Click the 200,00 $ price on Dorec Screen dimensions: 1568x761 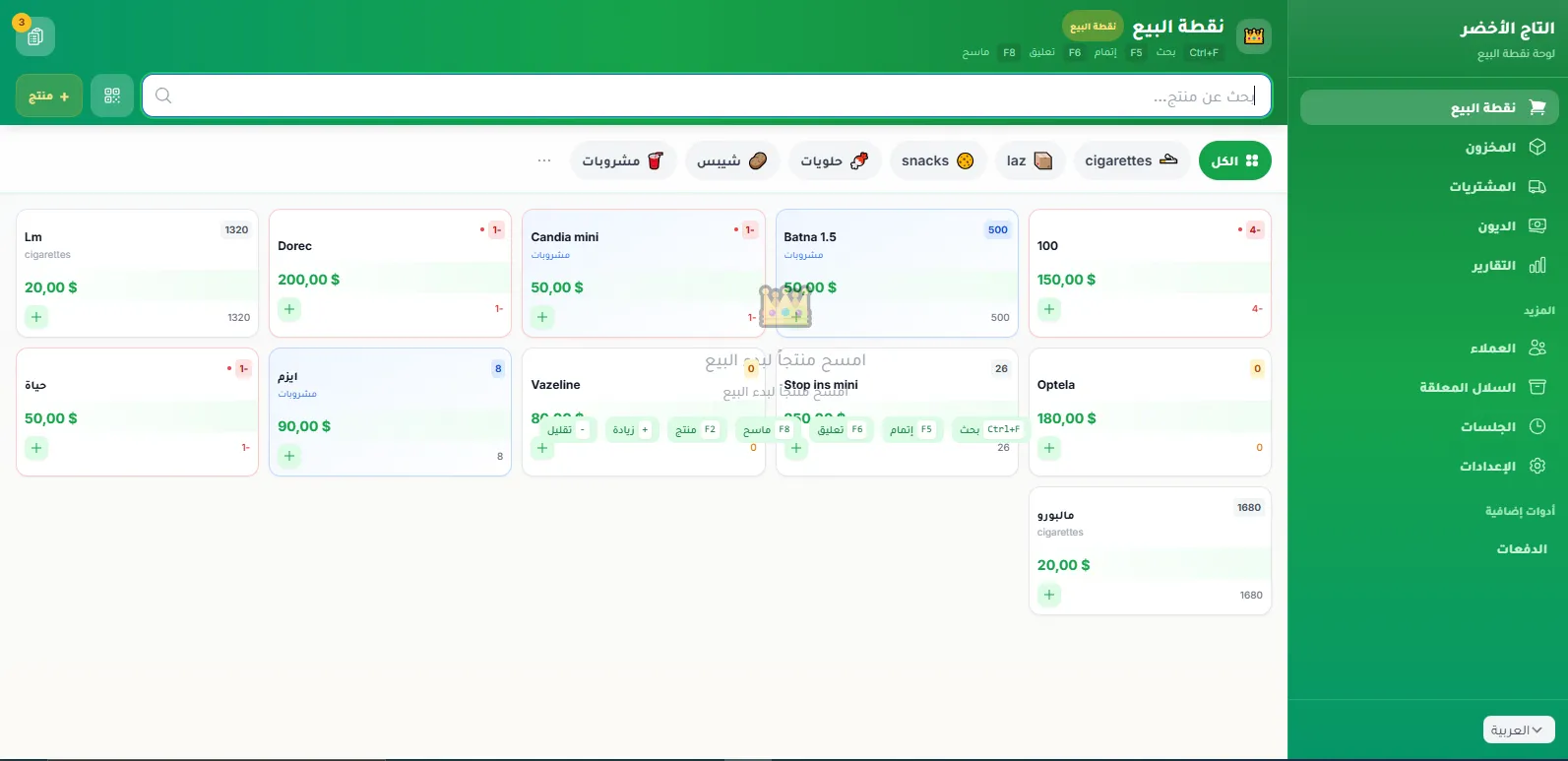pyautogui.click(x=309, y=280)
